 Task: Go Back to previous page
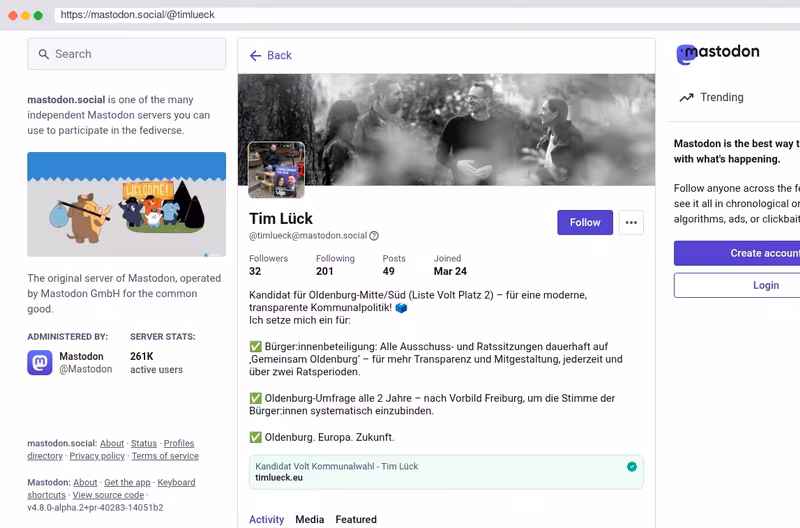(x=270, y=56)
